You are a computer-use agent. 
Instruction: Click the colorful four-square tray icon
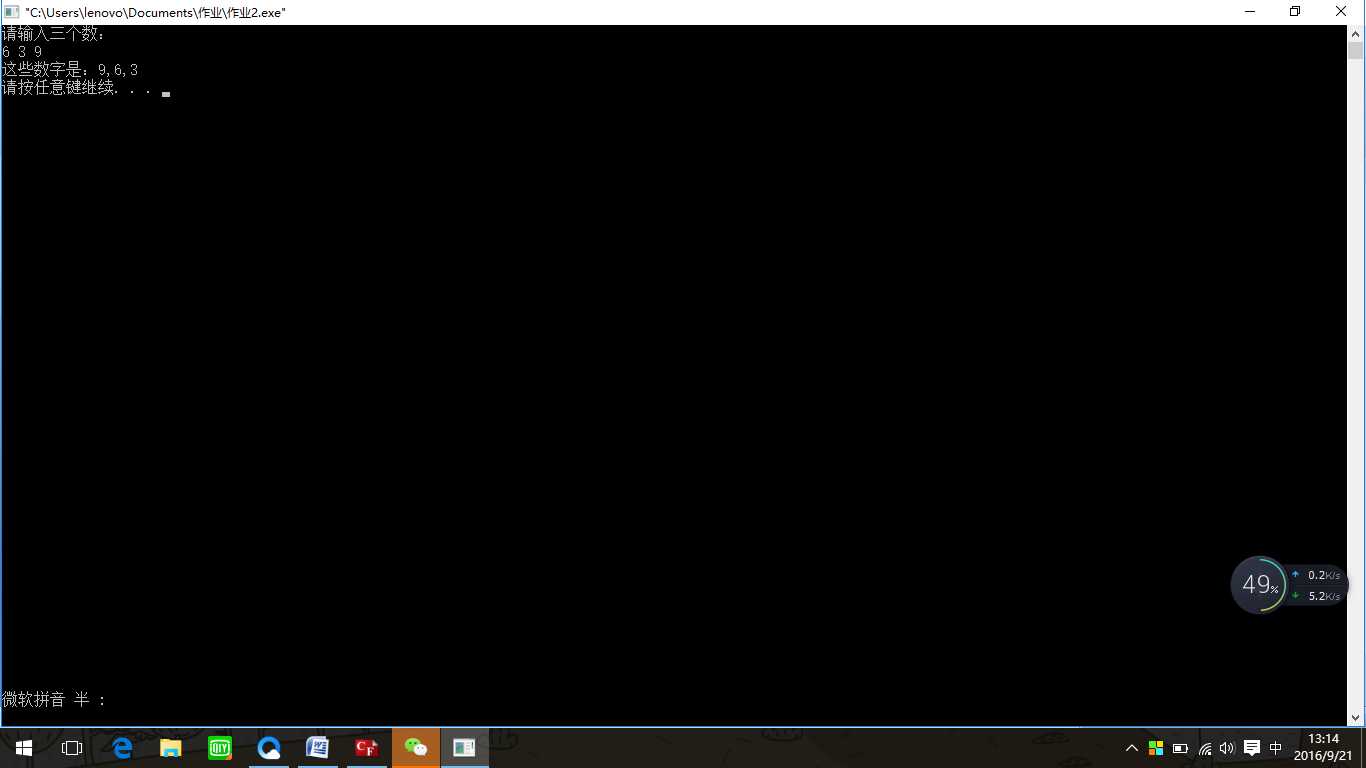tap(1156, 748)
